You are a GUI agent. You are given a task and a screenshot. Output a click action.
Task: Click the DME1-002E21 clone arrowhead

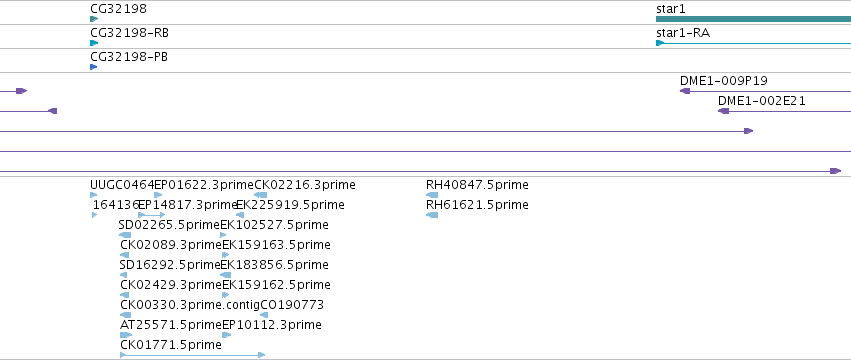click(x=723, y=111)
